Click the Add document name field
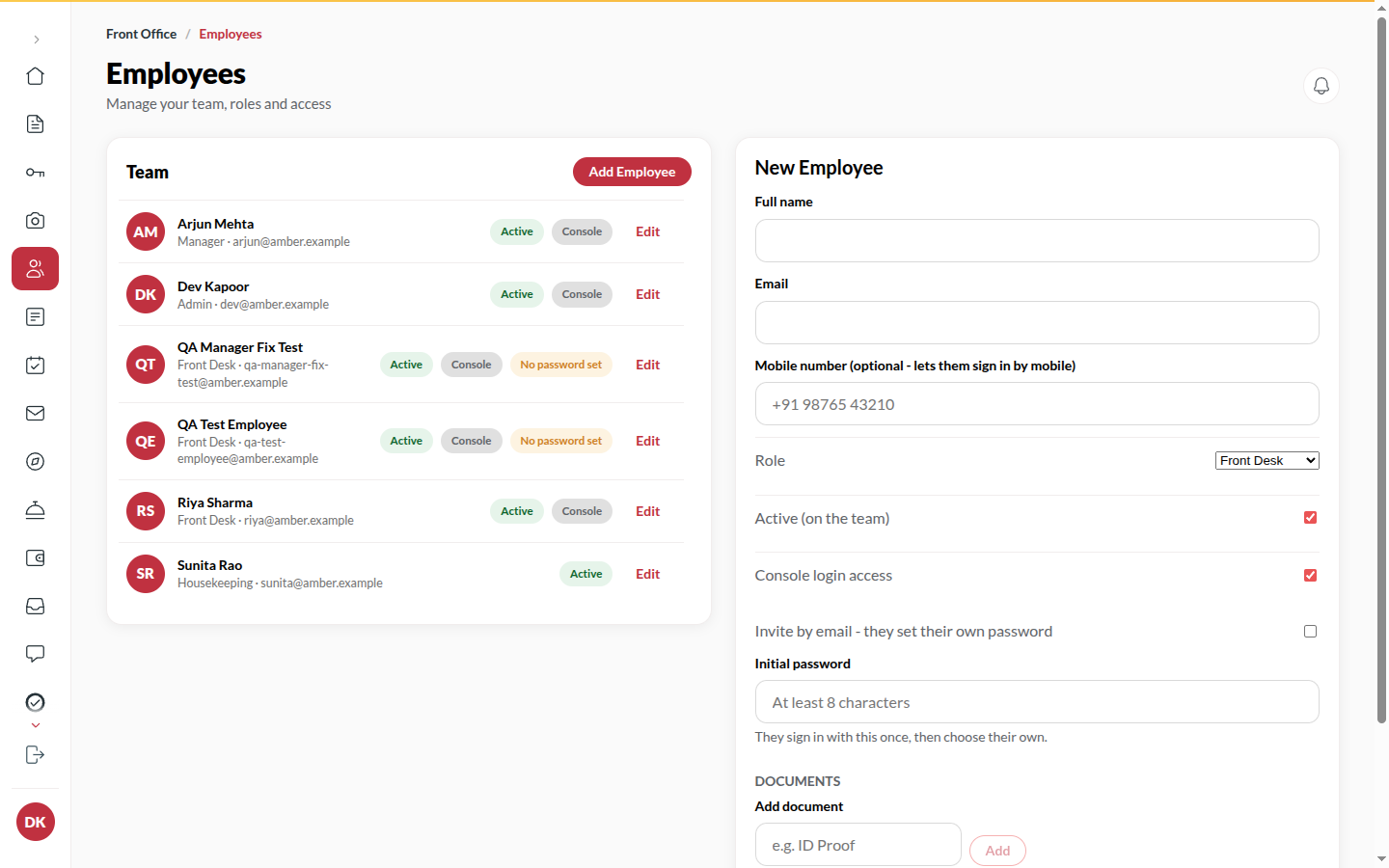The height and width of the screenshot is (868, 1389). [x=858, y=845]
